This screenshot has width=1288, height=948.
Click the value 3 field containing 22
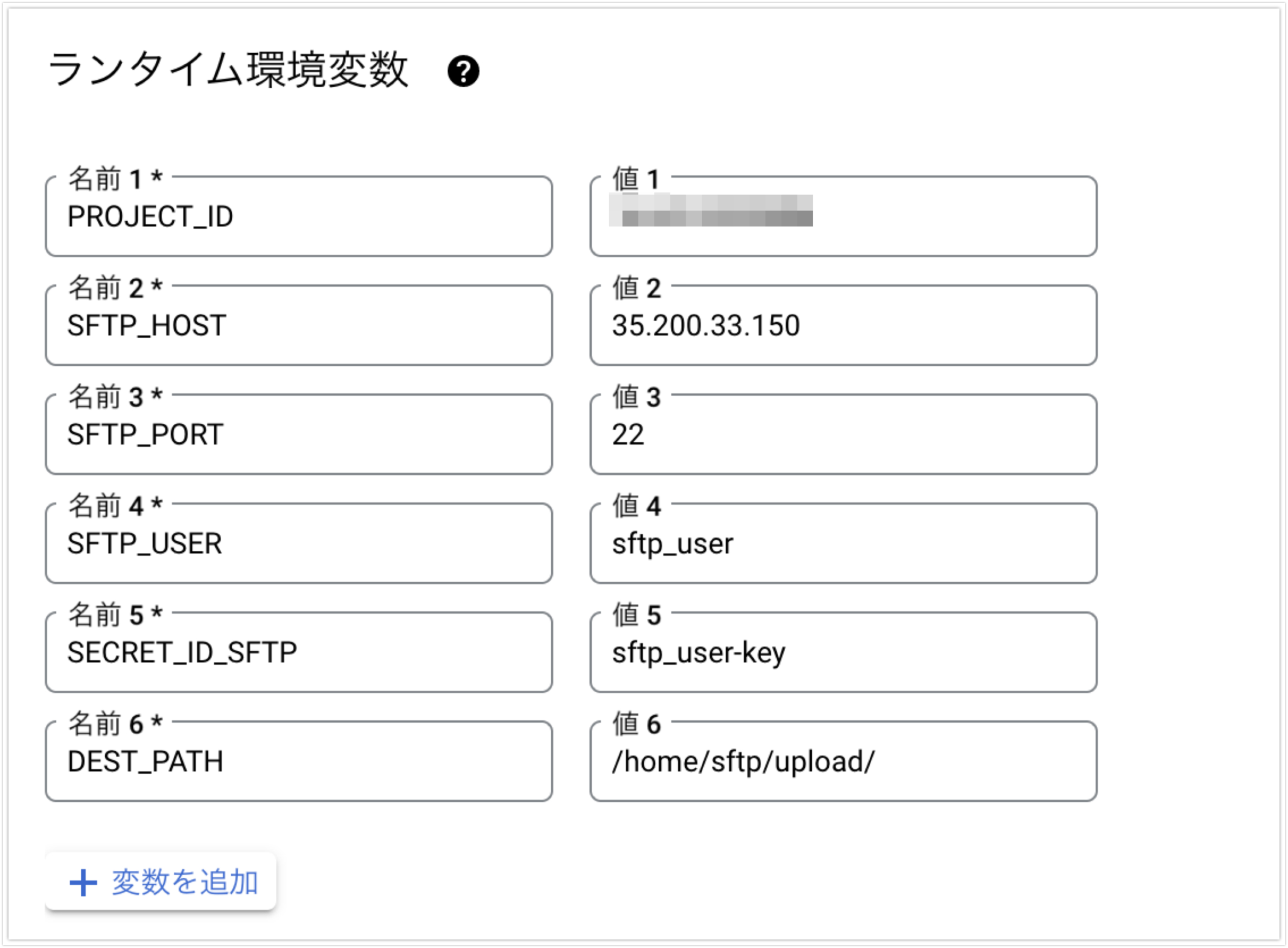(x=843, y=434)
